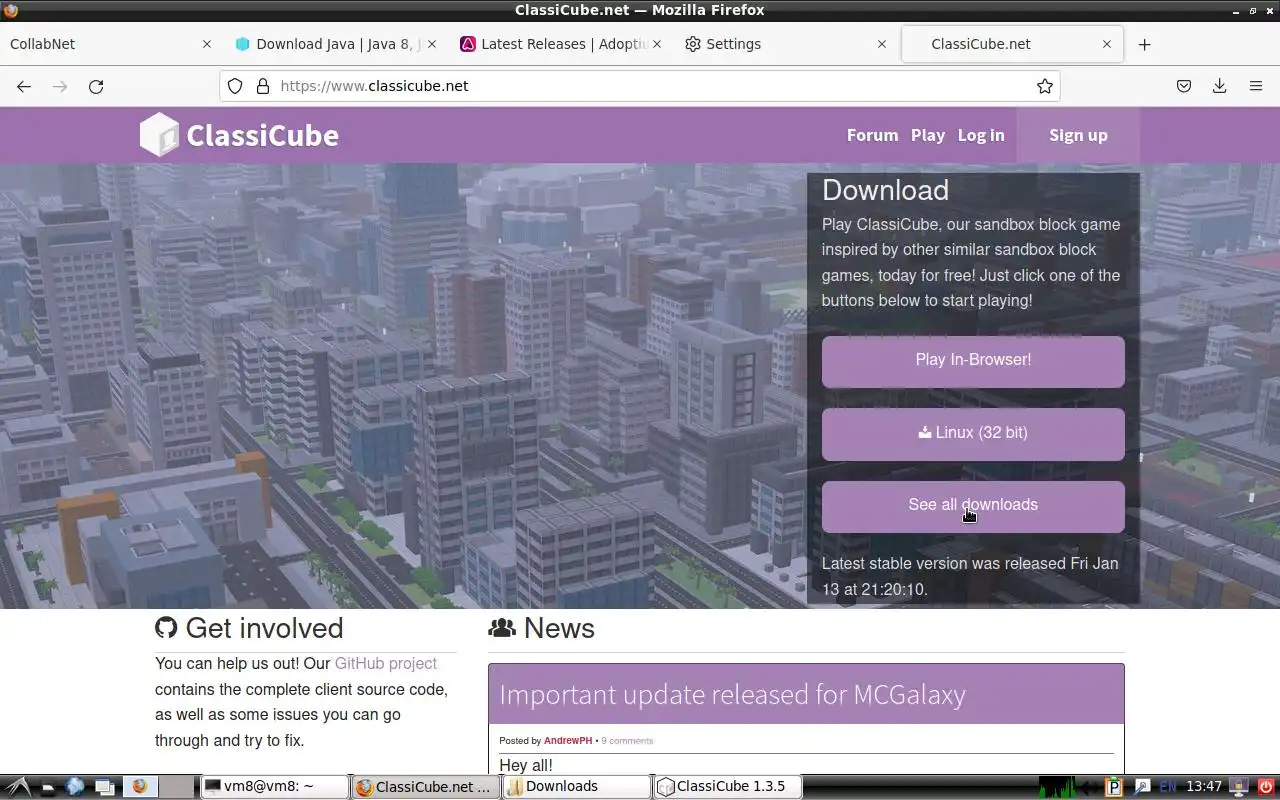Screen dimensions: 1280x800
Task: Click the magnifier tray icon
Action: point(1142,787)
